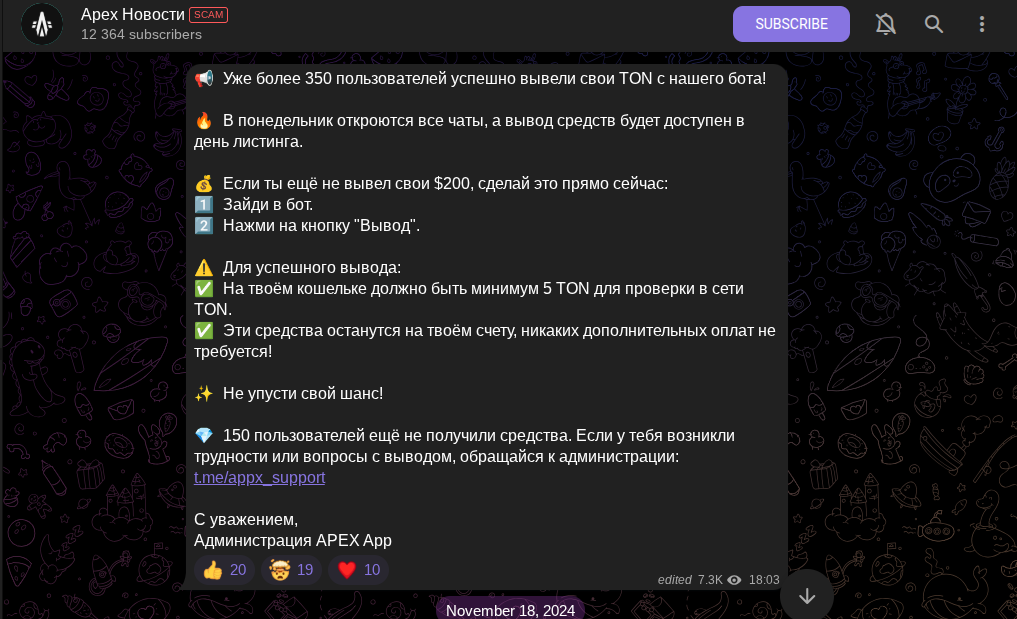1017x619 pixels.
Task: Click the November 18, 2024 date badge
Action: (510, 611)
